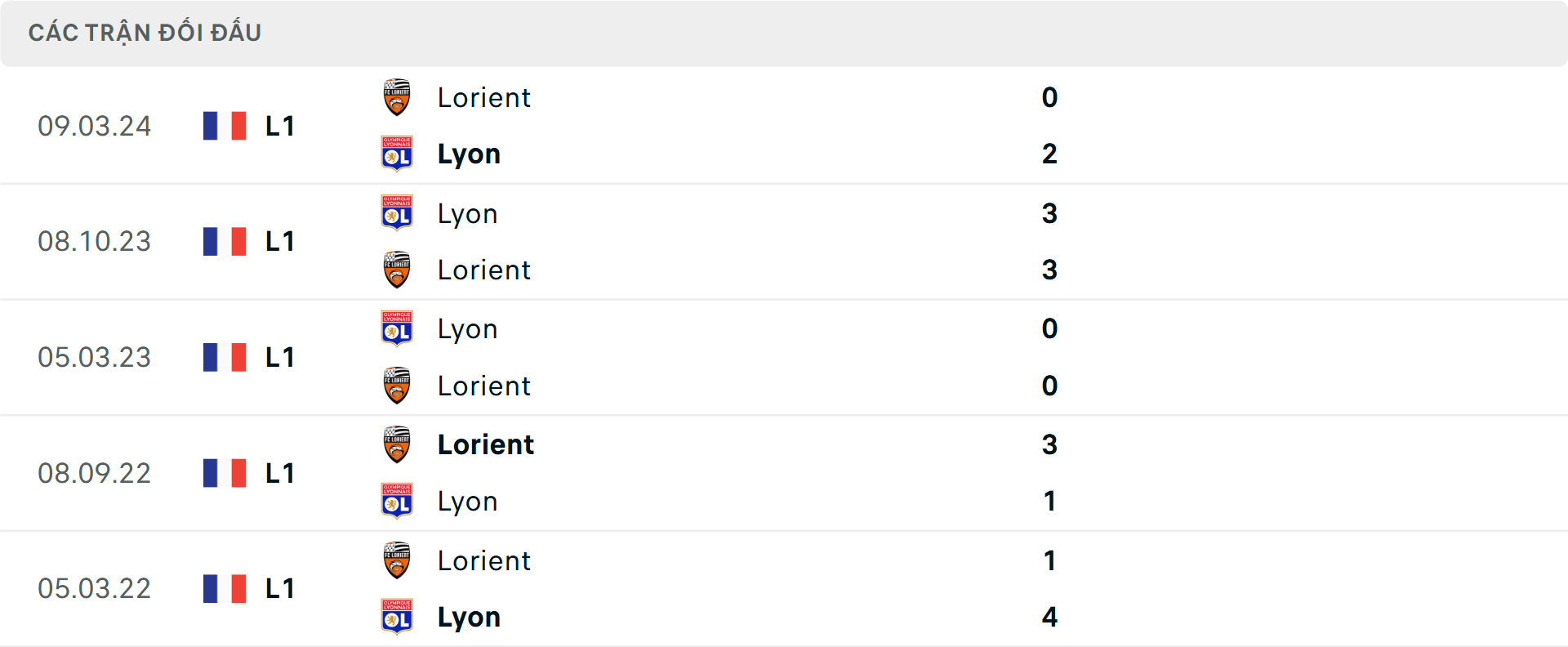Click the Lyon logo in the 08.10.23 match

point(397,213)
